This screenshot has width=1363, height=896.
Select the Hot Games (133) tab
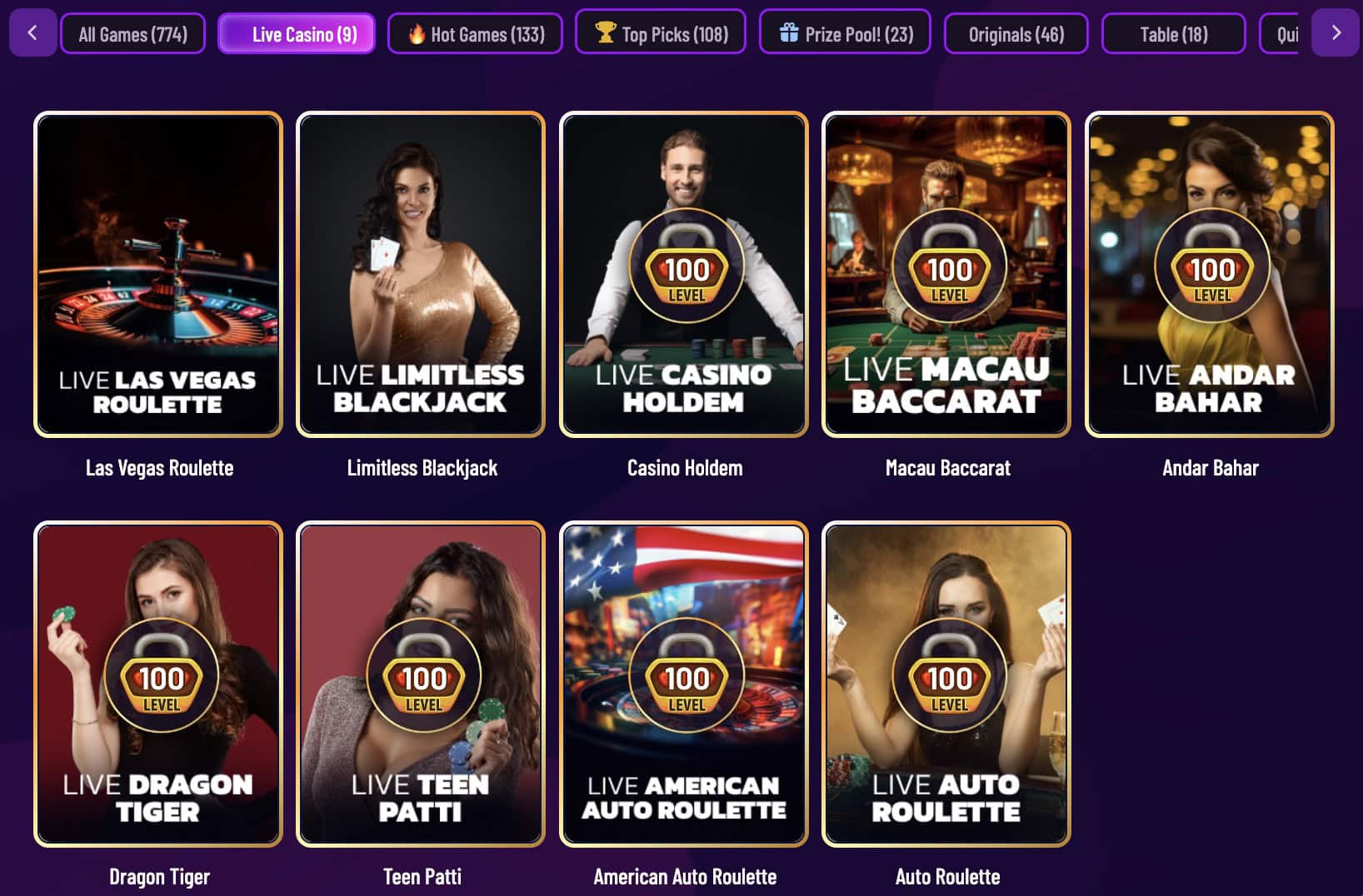476,34
